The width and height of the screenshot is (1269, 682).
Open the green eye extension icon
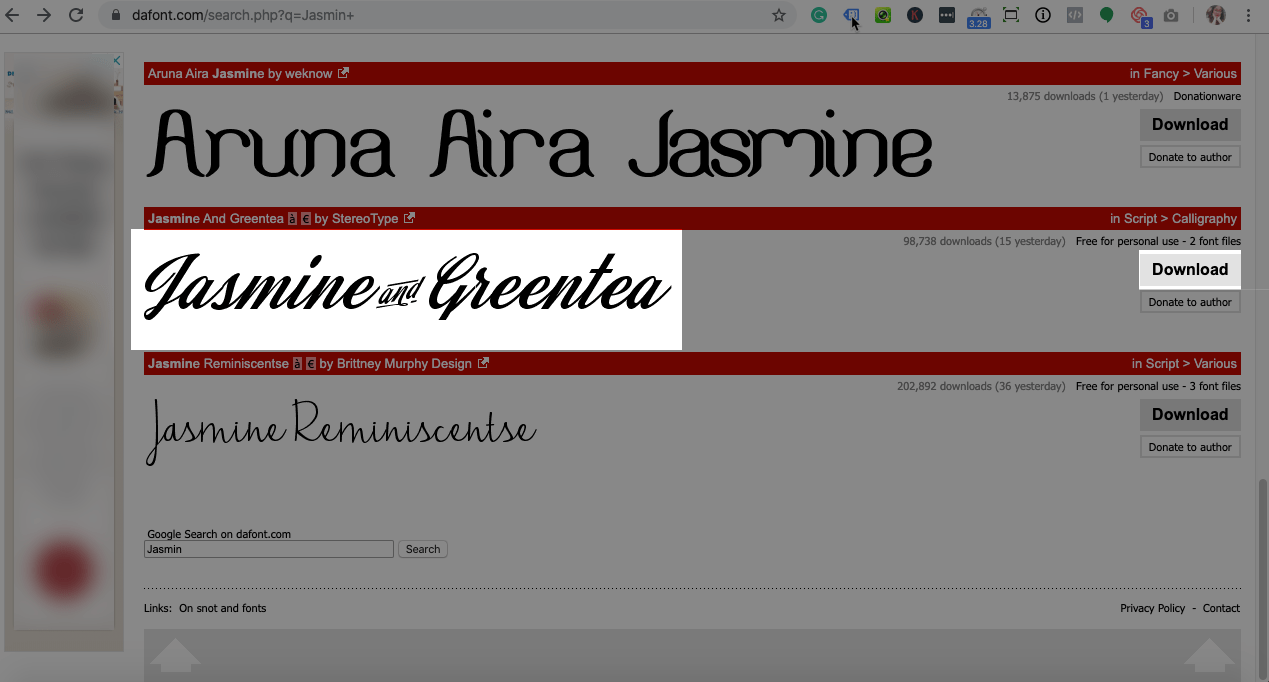883,15
